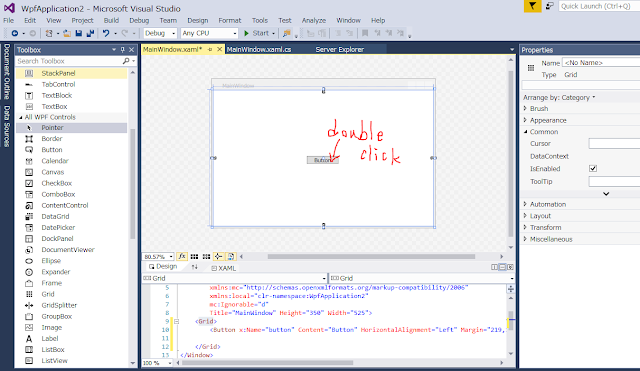The width and height of the screenshot is (640, 371).
Task: Open the Arrange by: Category dropdown
Action: [559, 98]
